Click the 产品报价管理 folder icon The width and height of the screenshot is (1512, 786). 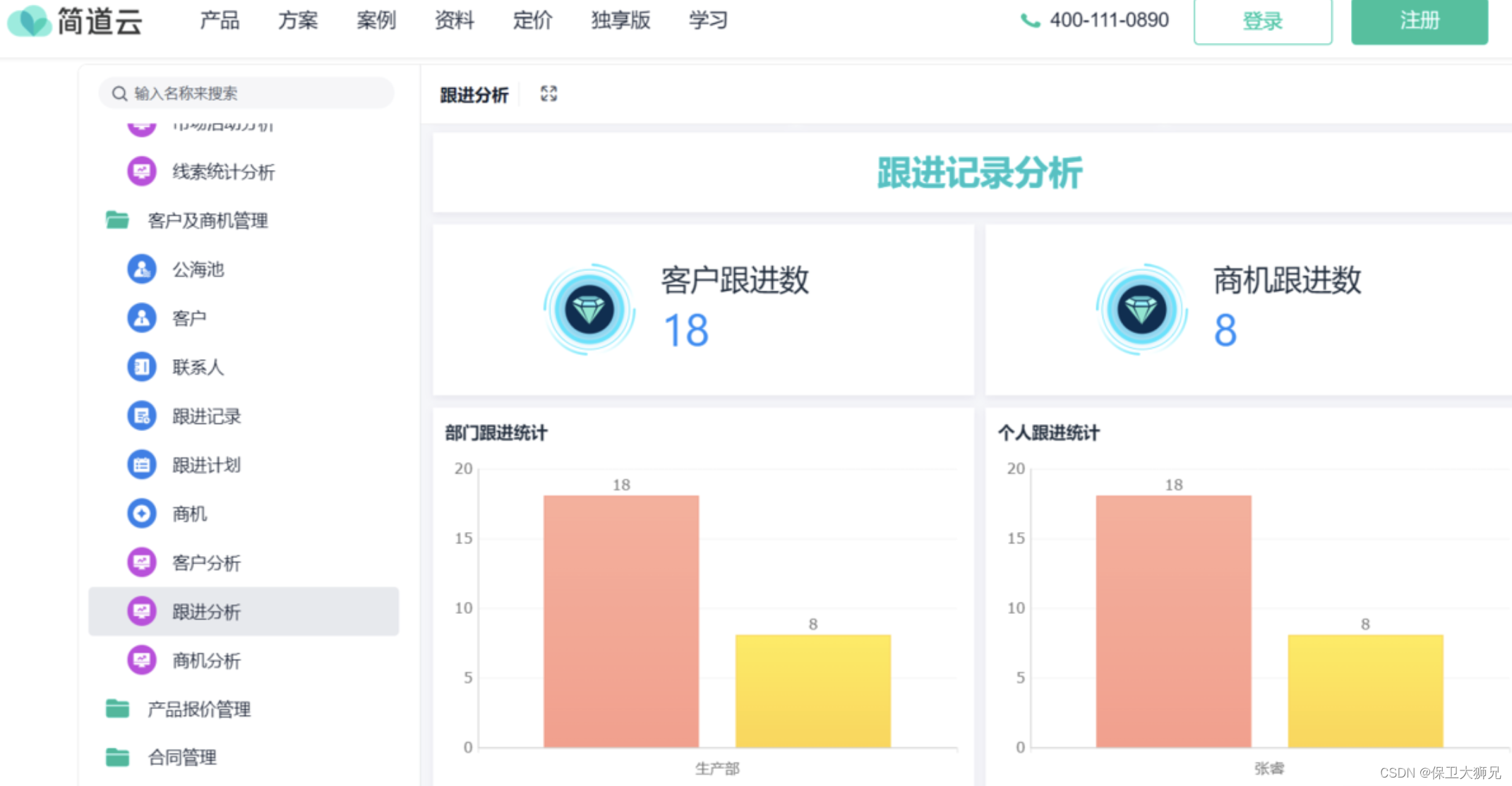(117, 708)
